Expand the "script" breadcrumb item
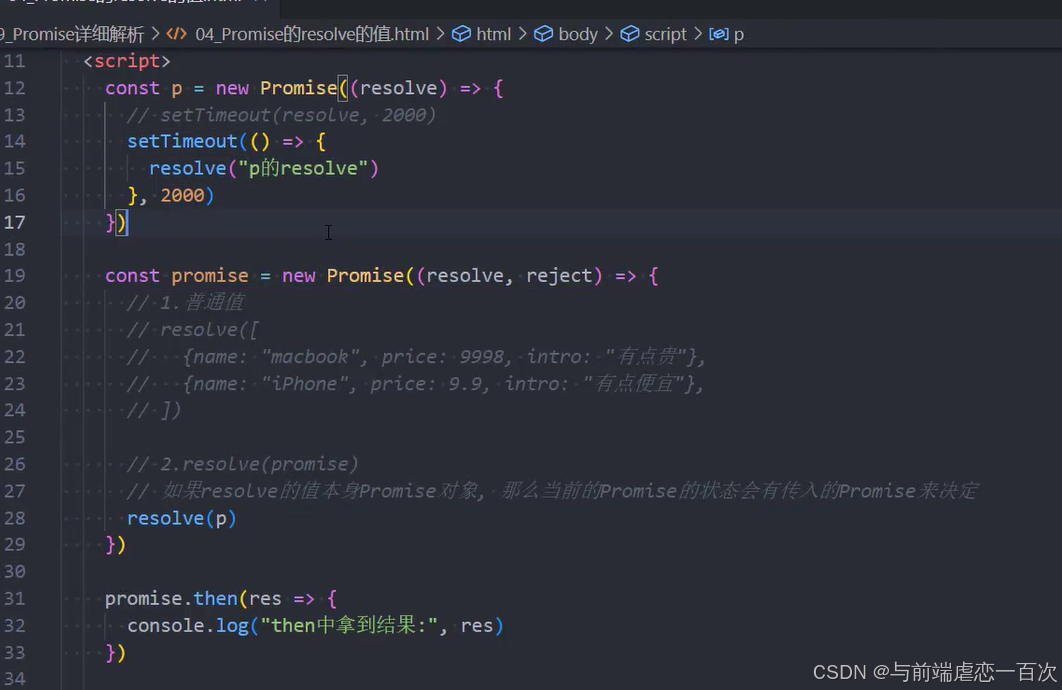 point(664,33)
